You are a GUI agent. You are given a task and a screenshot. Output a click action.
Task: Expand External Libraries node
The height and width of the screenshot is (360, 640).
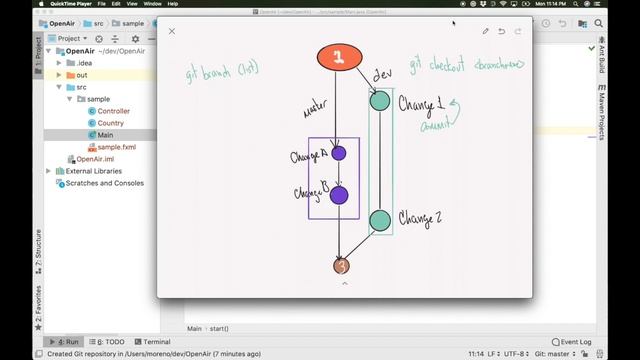49,171
